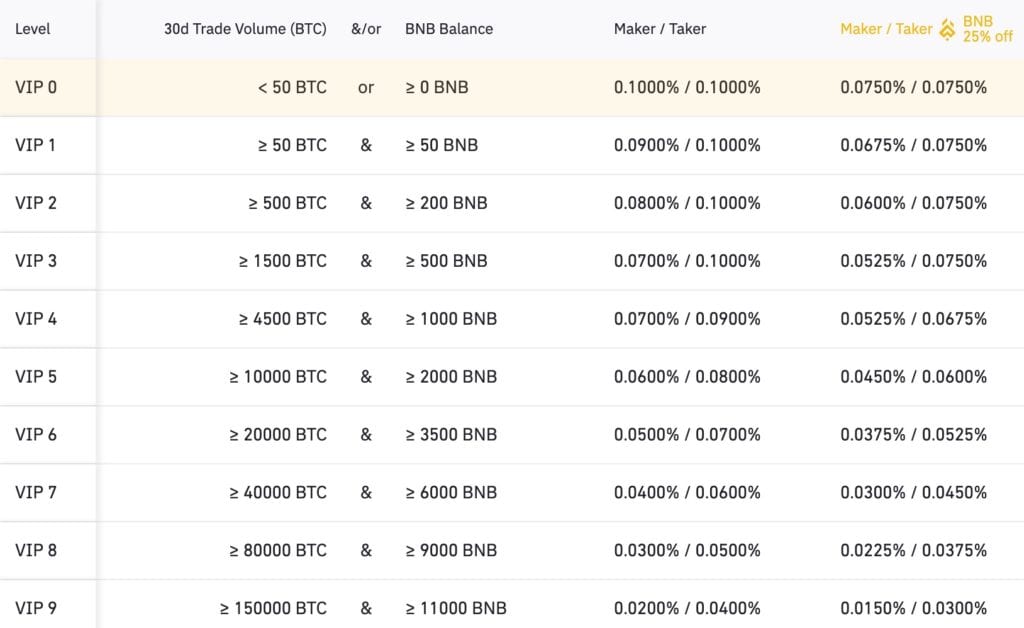
Task: Choose the VIP 5 level cell
Action: [36, 377]
